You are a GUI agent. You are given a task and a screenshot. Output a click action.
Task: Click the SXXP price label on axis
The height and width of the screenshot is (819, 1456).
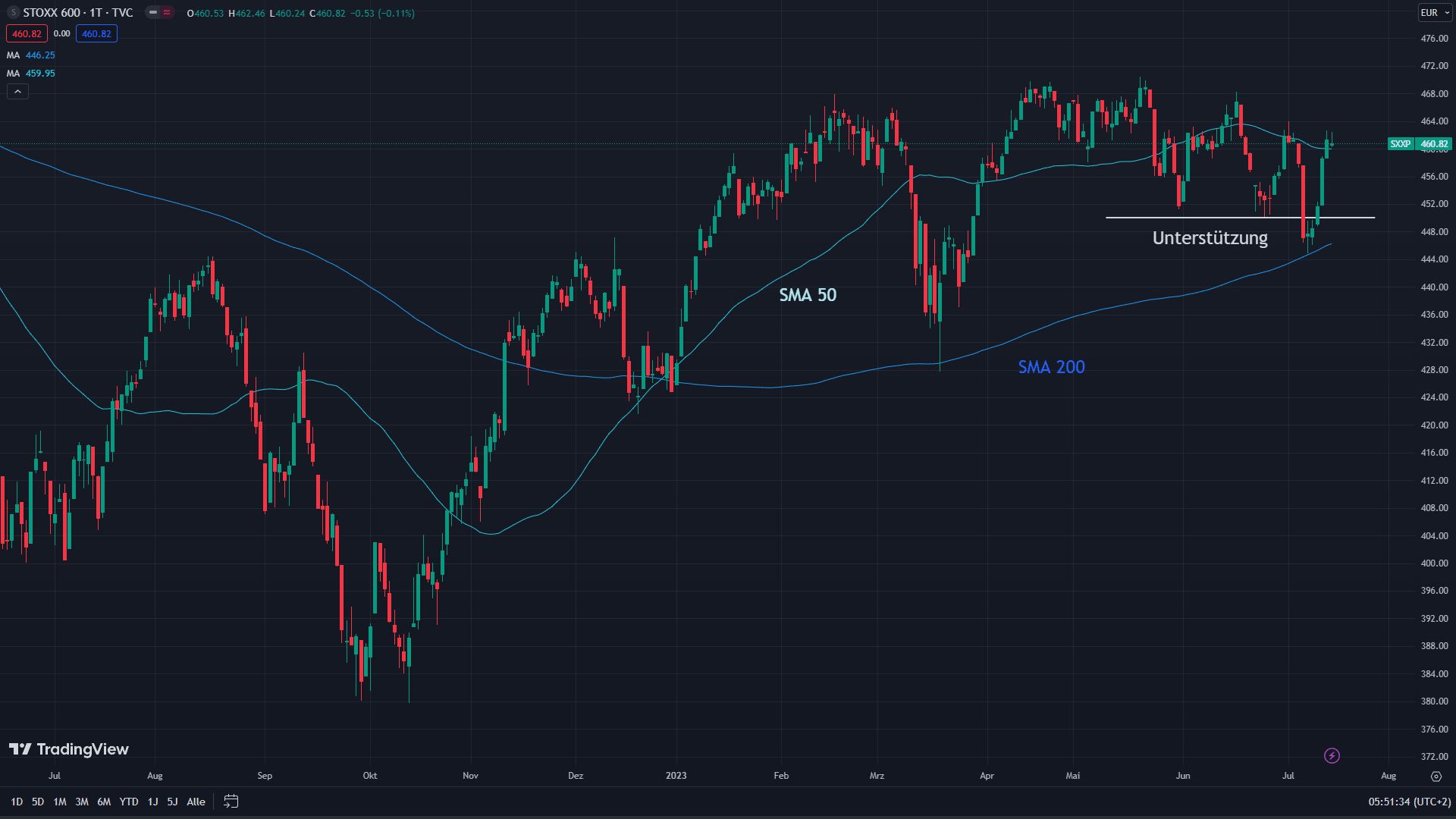[1401, 144]
